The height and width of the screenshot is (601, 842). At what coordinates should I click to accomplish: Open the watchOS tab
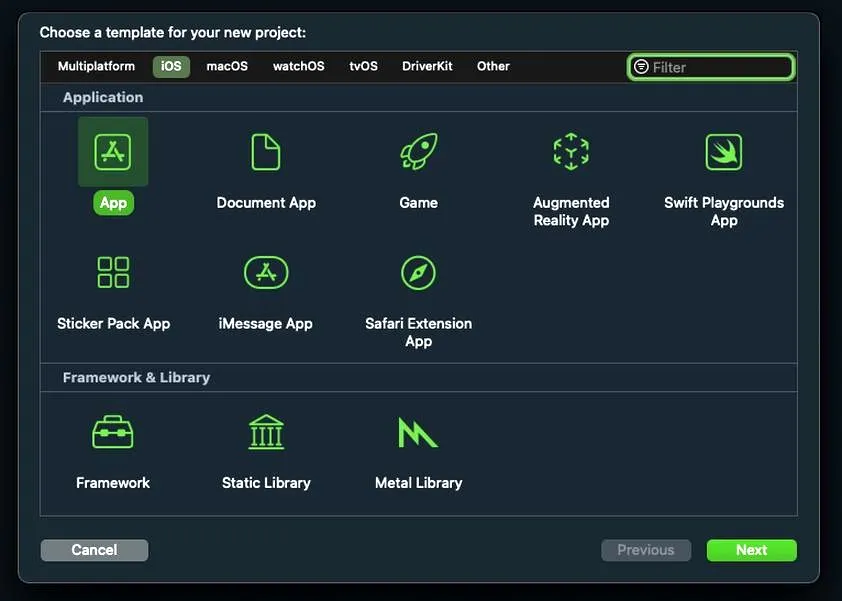pos(299,66)
